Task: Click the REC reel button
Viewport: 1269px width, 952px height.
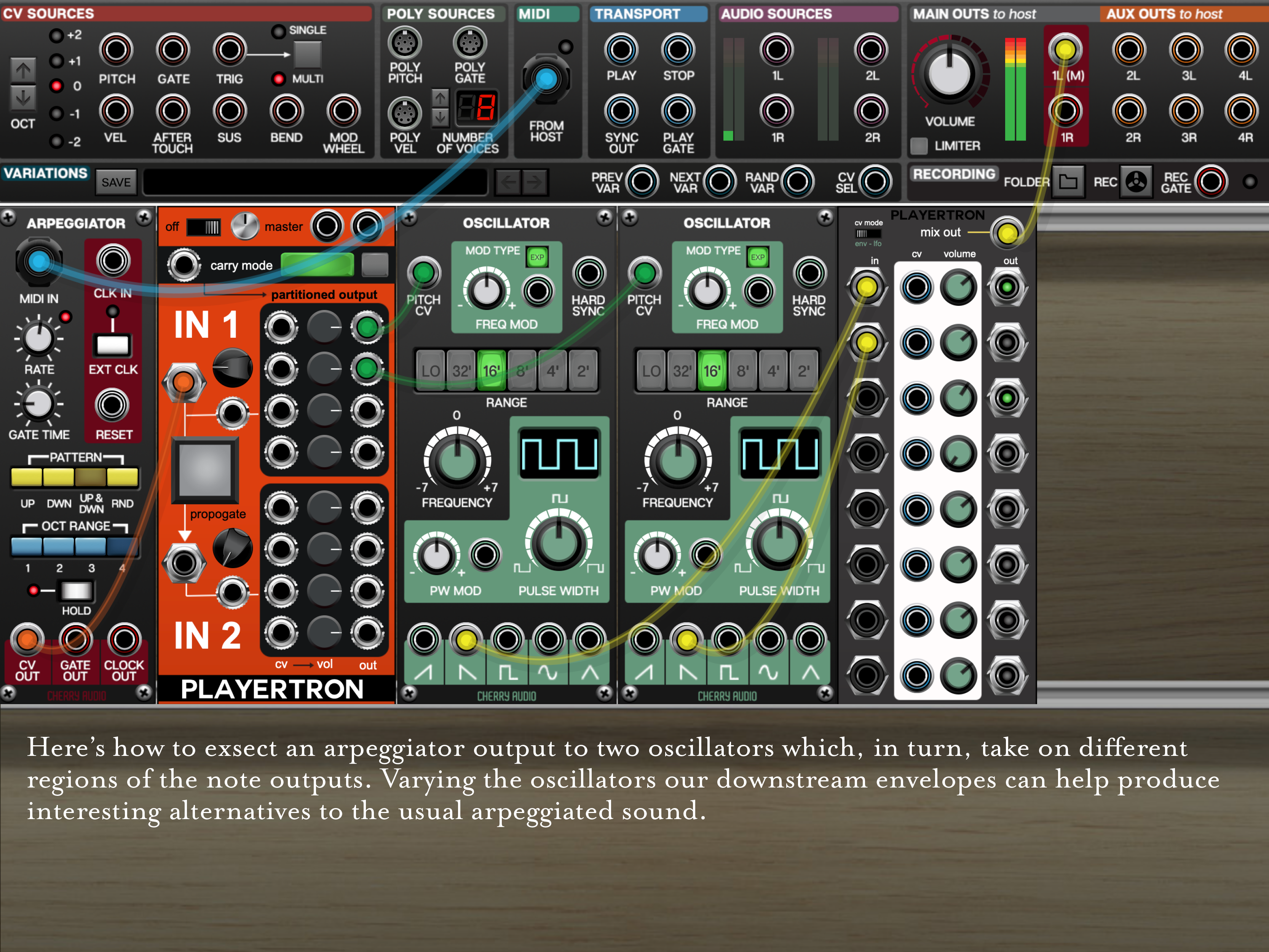Action: click(1136, 182)
